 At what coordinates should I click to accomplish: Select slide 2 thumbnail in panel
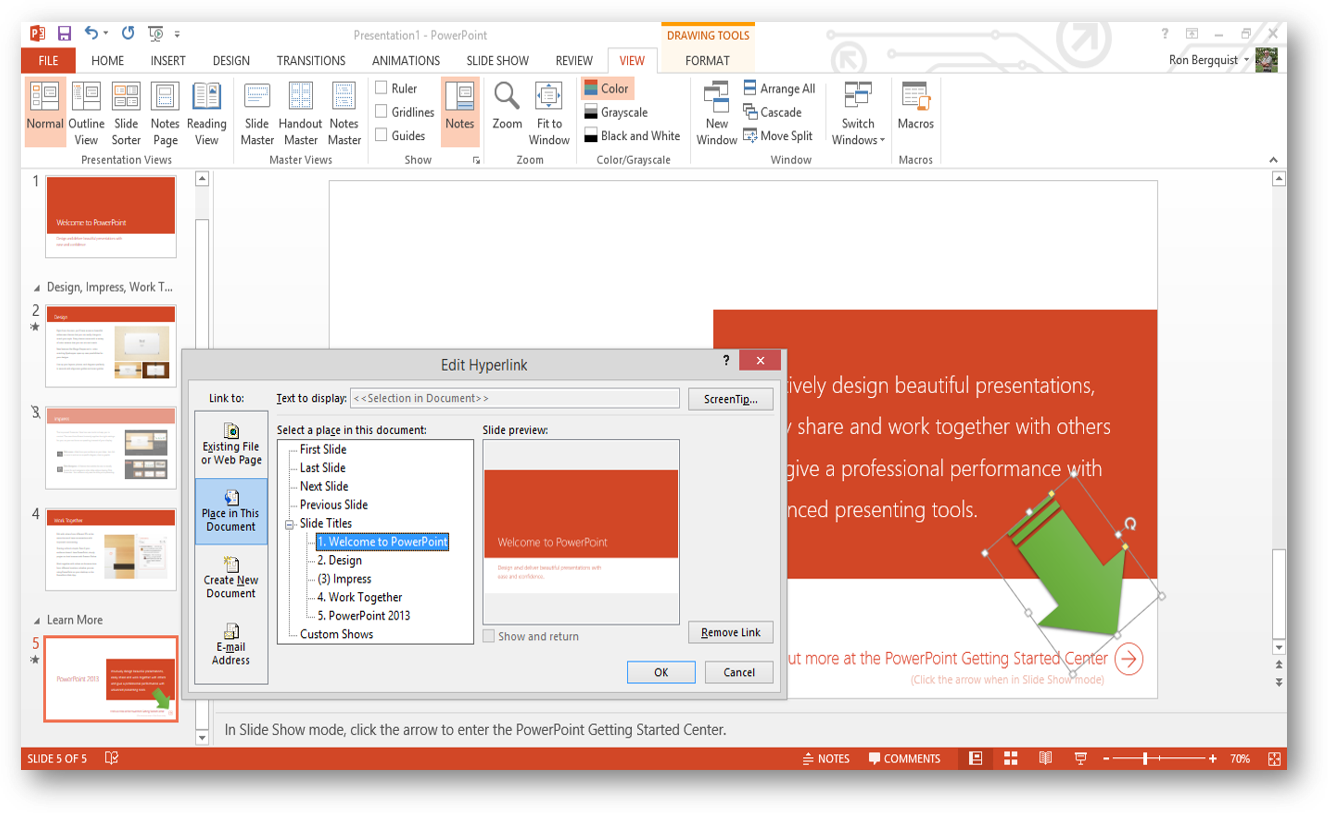(110, 345)
